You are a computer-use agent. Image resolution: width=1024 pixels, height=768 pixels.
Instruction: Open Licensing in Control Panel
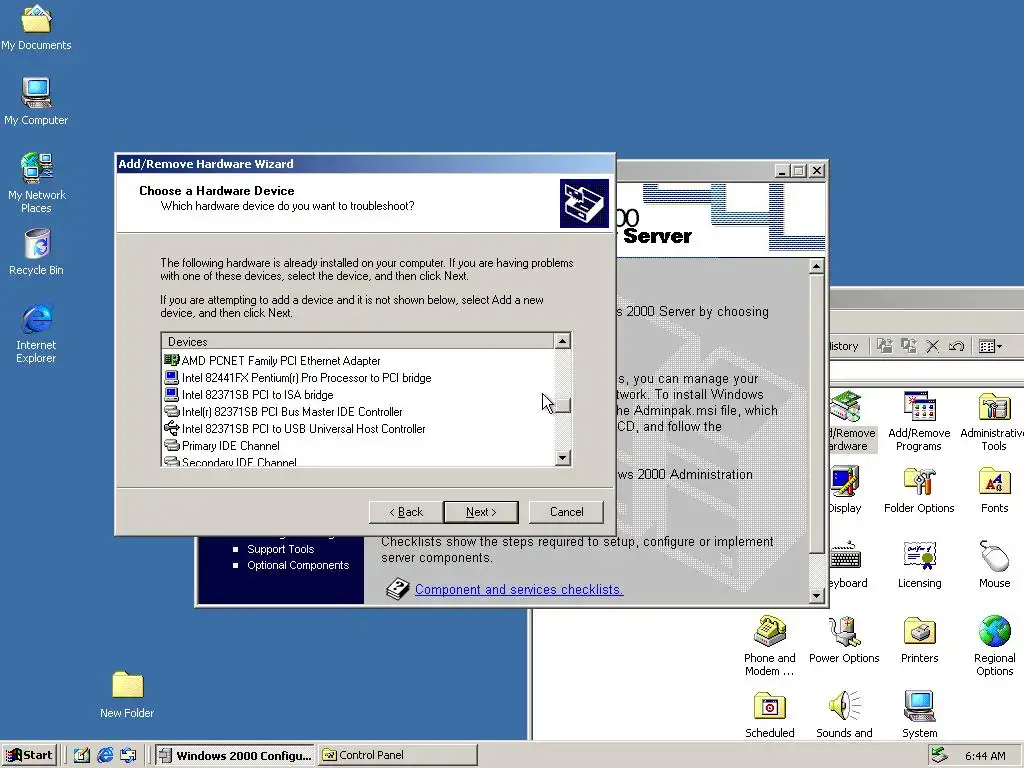click(x=920, y=565)
